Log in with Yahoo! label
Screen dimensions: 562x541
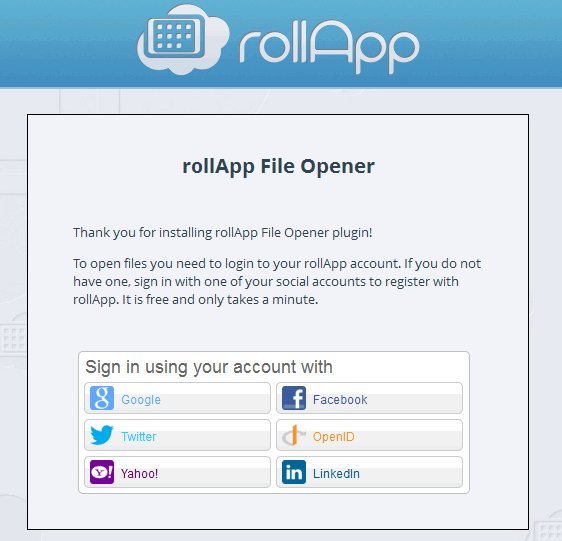[139, 474]
